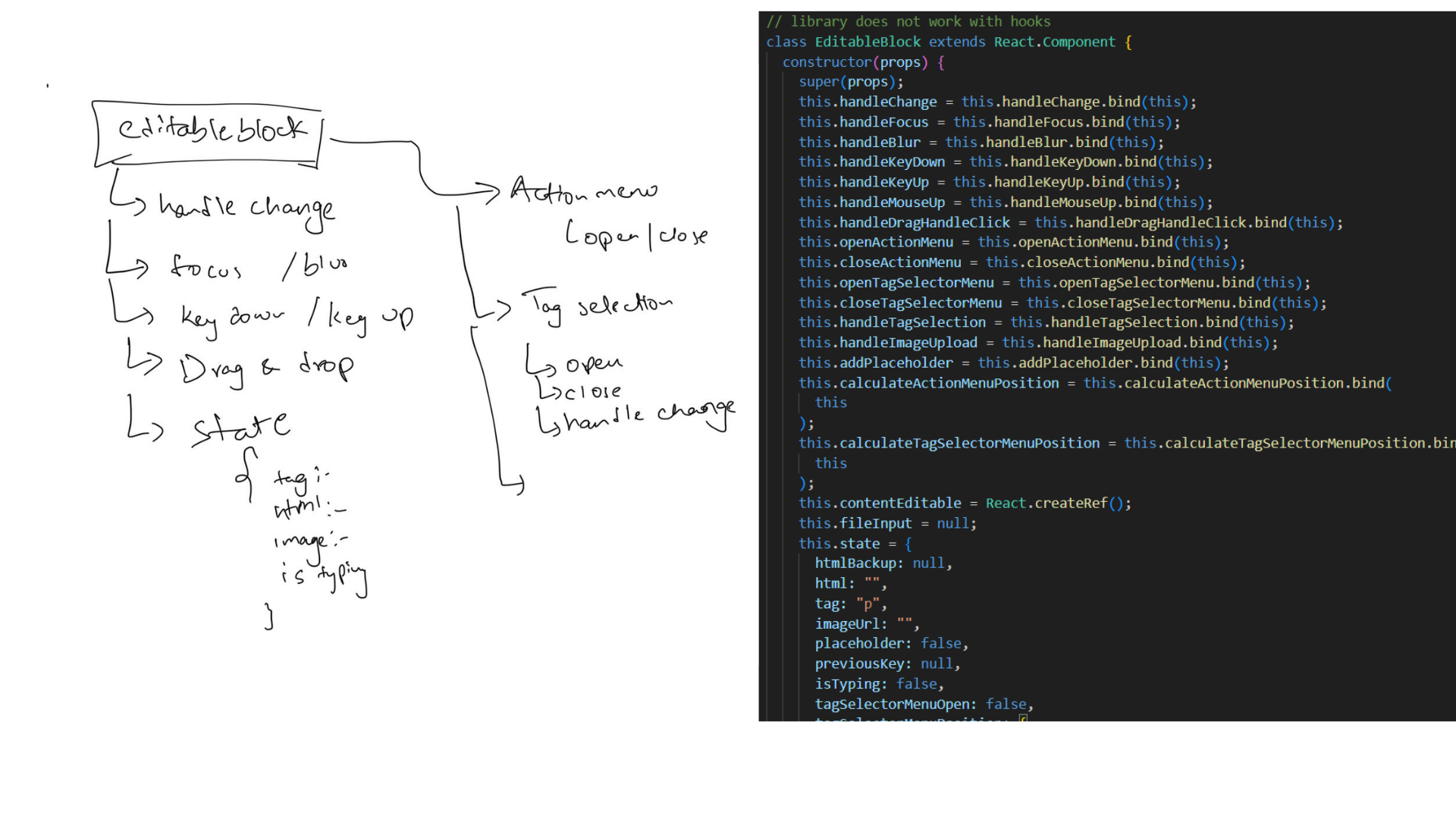Click the 'constructor(props)' line
The width and height of the screenshot is (1456, 819).
coord(855,62)
